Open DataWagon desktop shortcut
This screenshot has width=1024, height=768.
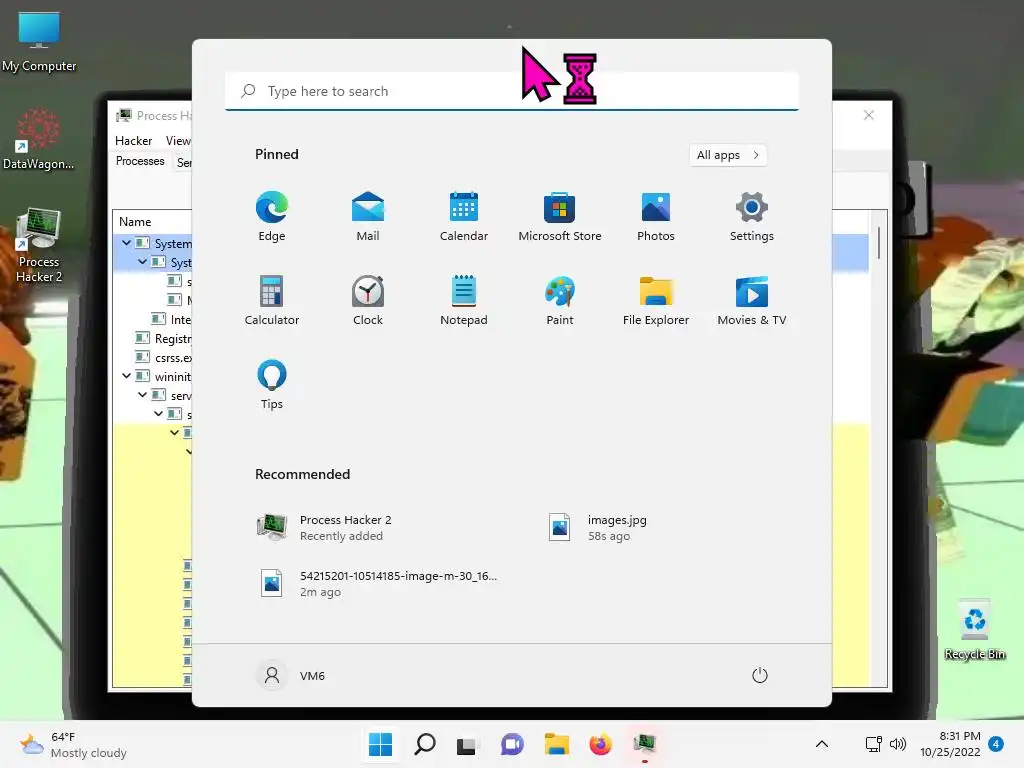tap(39, 139)
